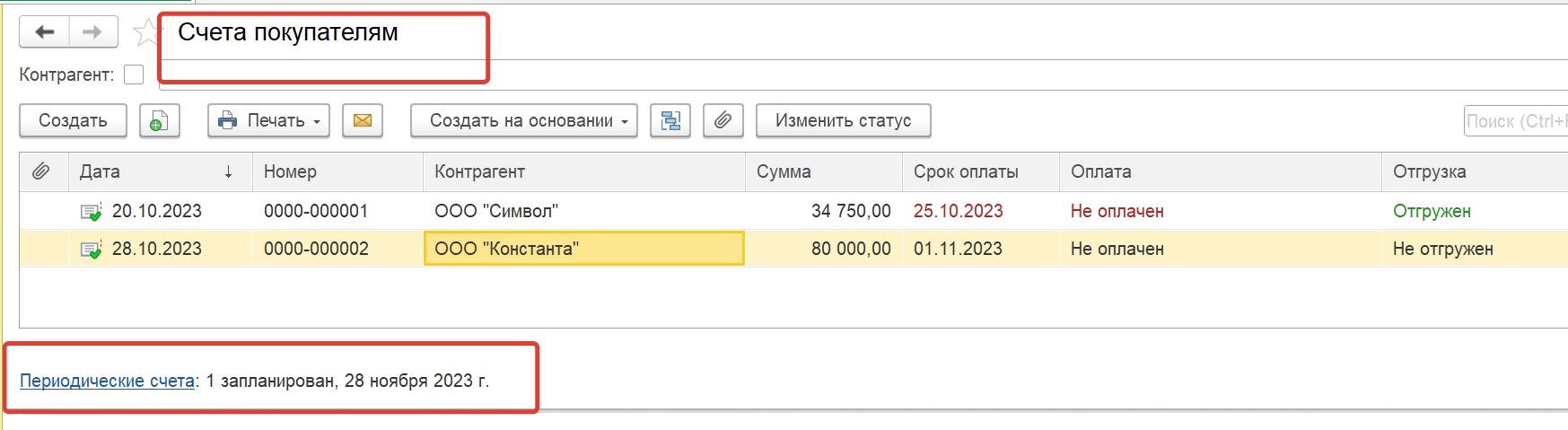Enable the Контрагент filter checkbox

point(134,75)
